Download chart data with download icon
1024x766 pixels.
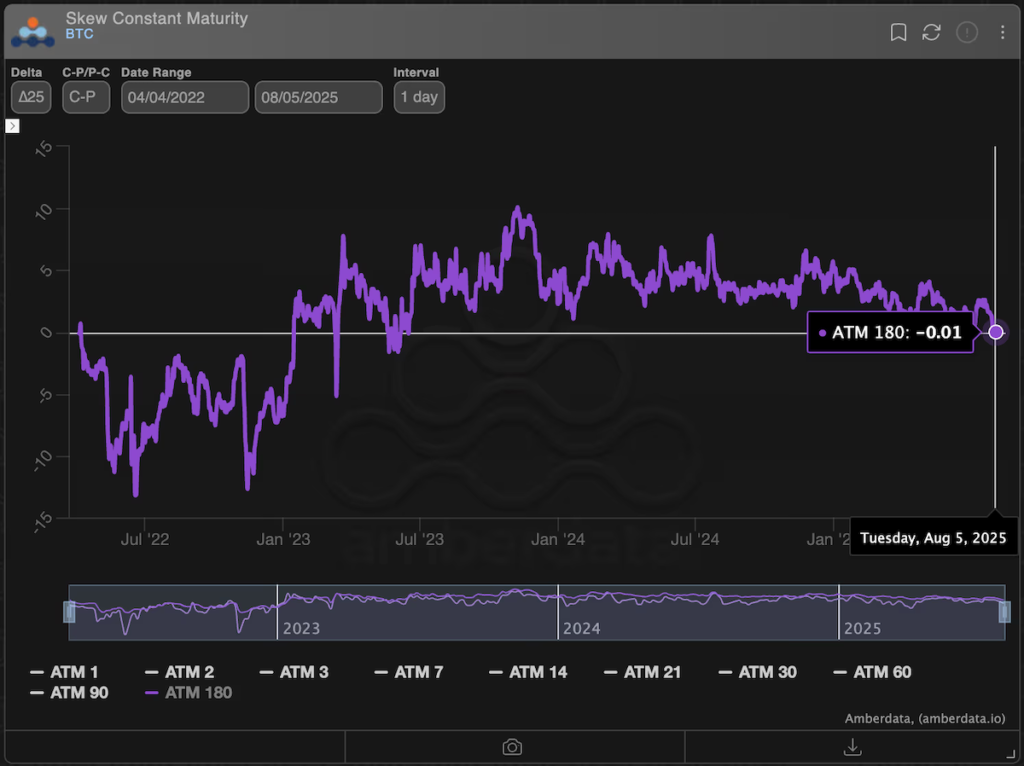(853, 747)
